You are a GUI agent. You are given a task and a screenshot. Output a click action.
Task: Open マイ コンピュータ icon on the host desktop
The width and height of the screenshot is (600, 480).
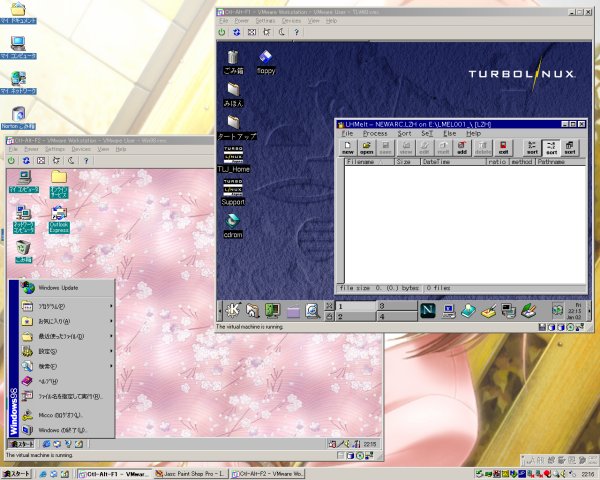(18, 47)
